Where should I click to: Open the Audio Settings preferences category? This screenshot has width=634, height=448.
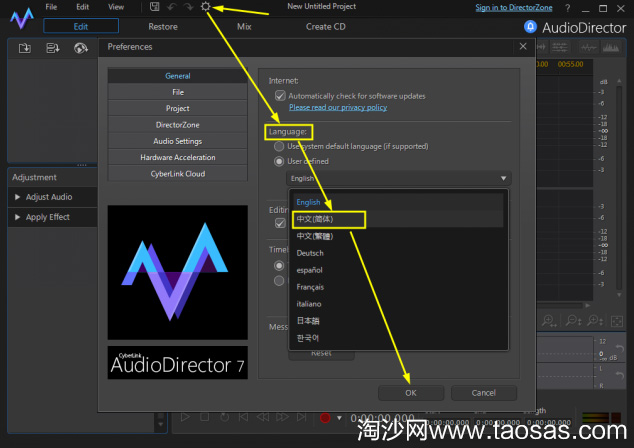(x=178, y=141)
